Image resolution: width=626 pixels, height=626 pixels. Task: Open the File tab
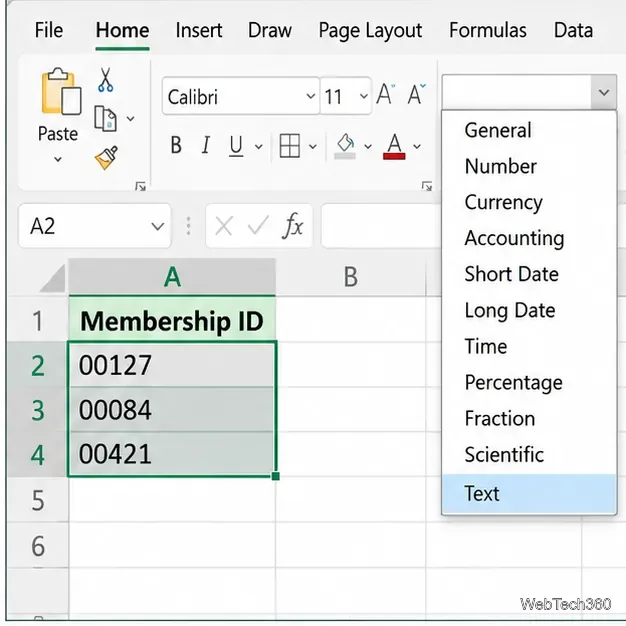click(x=49, y=30)
